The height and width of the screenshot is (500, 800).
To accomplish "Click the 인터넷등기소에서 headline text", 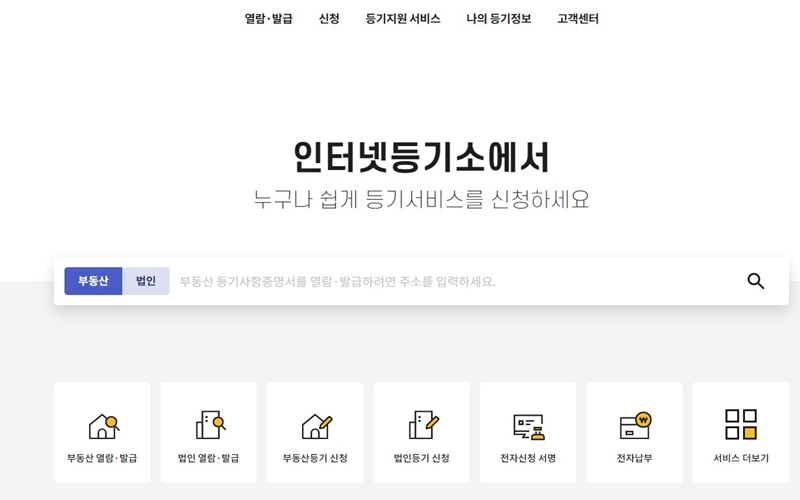I will point(421,157).
